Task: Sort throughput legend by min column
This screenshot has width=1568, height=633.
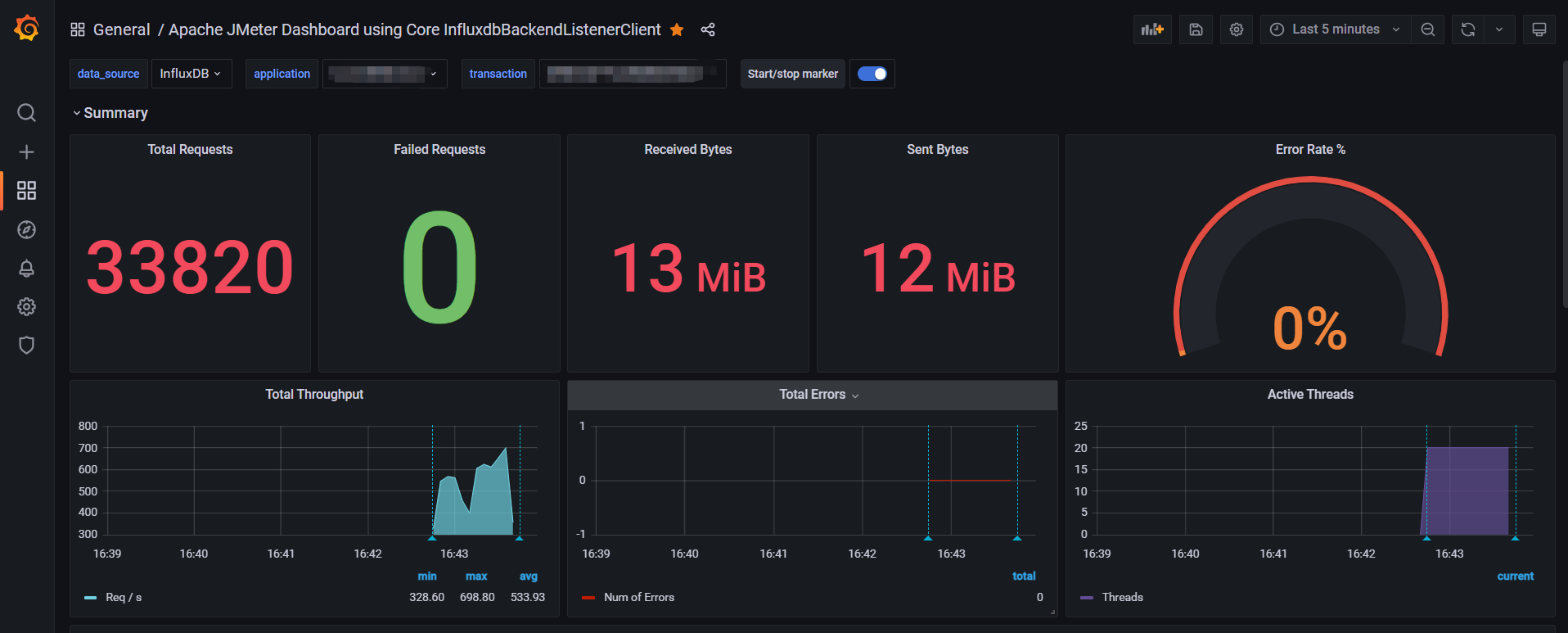Action: pos(427,576)
